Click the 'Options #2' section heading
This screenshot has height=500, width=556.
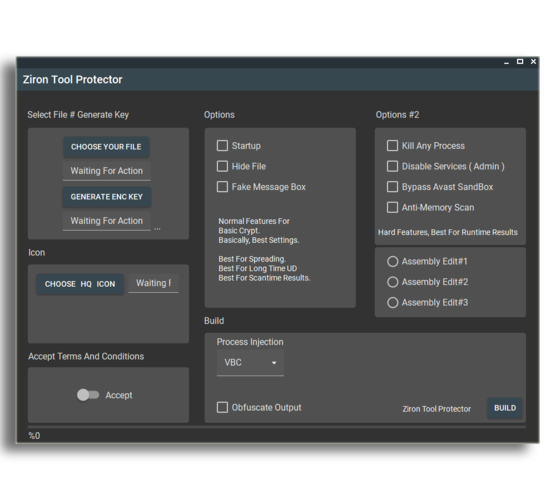tap(397, 115)
